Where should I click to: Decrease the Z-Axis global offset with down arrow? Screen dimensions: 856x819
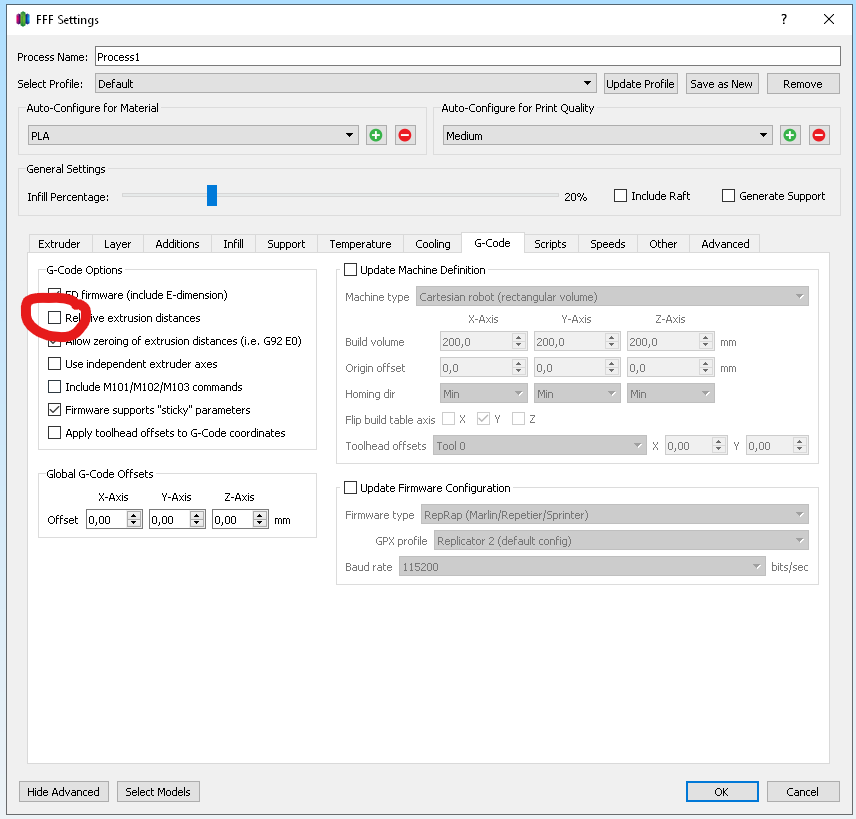point(260,524)
